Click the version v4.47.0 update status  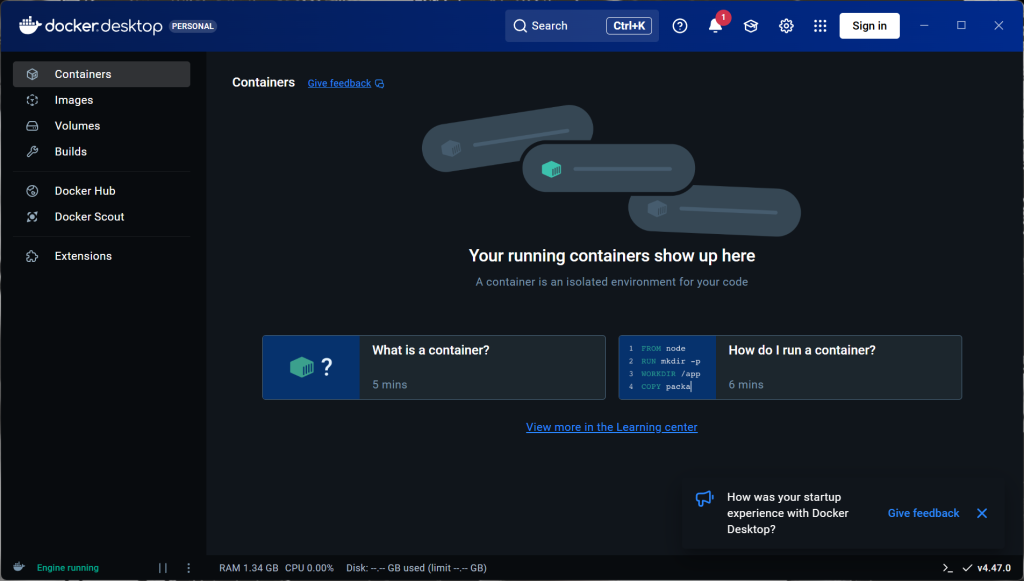click(987, 568)
